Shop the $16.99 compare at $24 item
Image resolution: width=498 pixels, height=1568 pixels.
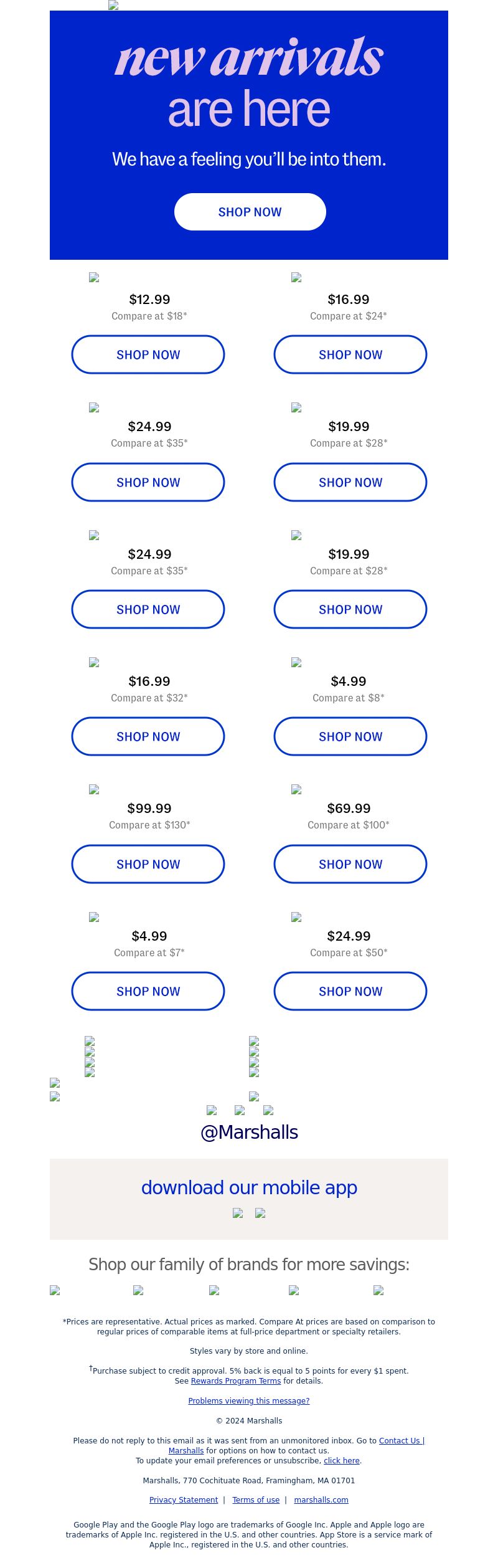350,354
